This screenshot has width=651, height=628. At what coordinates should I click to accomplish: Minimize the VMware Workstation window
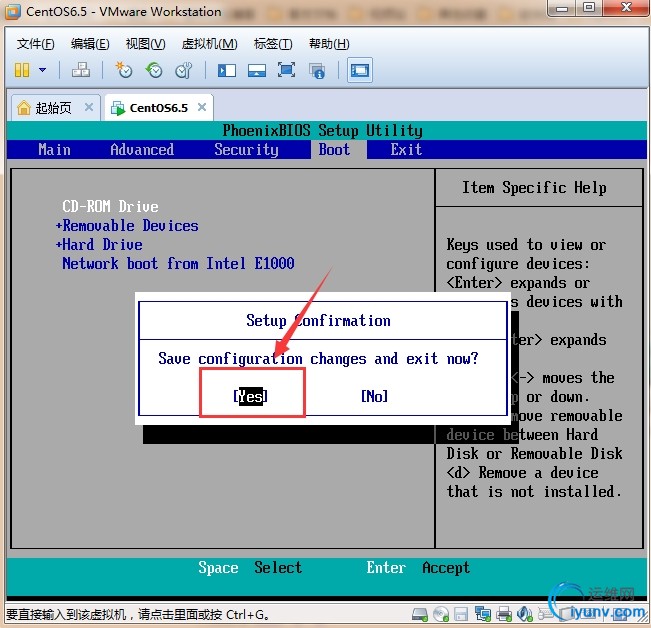[x=562, y=8]
